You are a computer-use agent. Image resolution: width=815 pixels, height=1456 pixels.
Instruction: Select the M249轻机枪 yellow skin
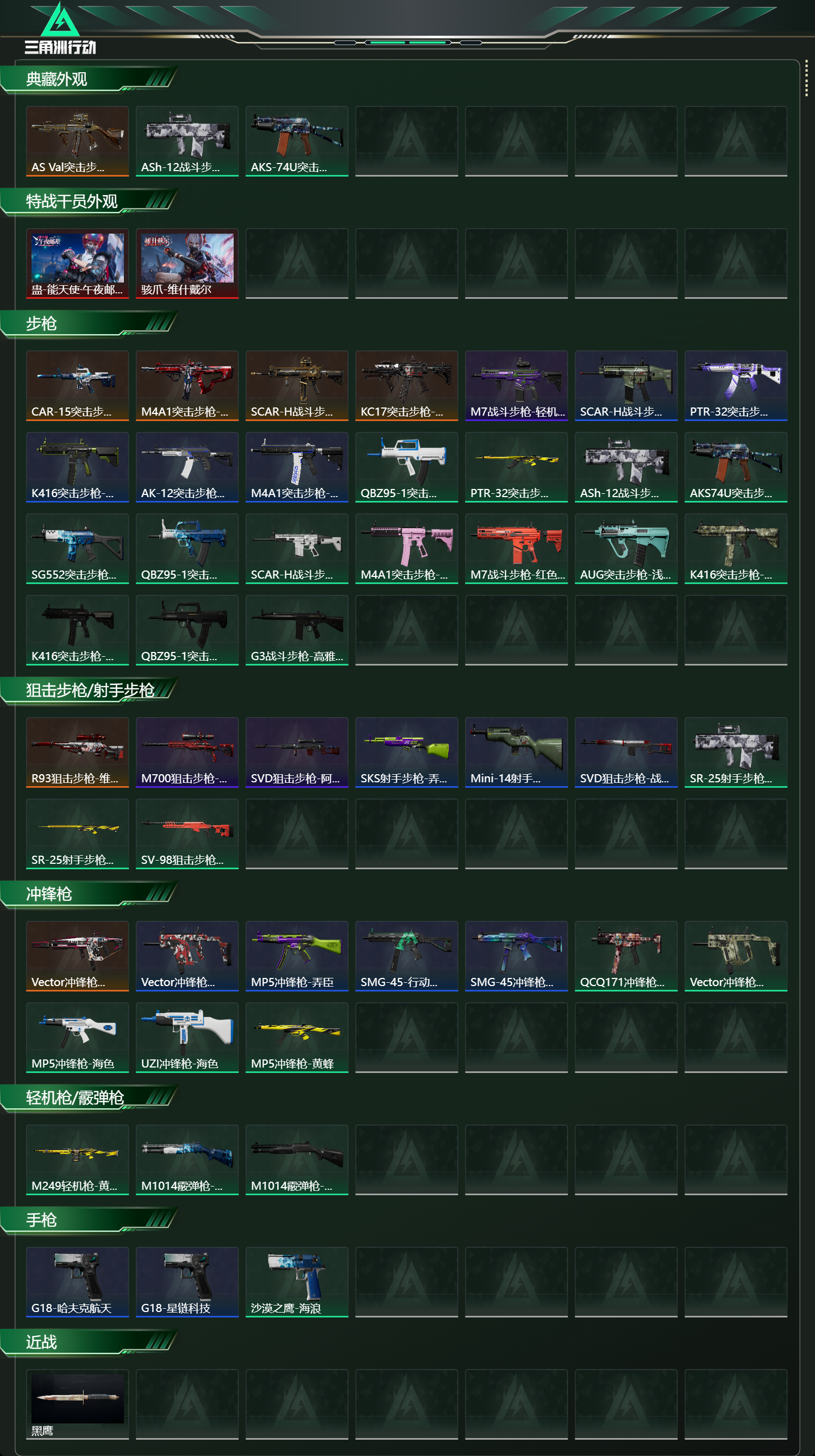(78, 1159)
